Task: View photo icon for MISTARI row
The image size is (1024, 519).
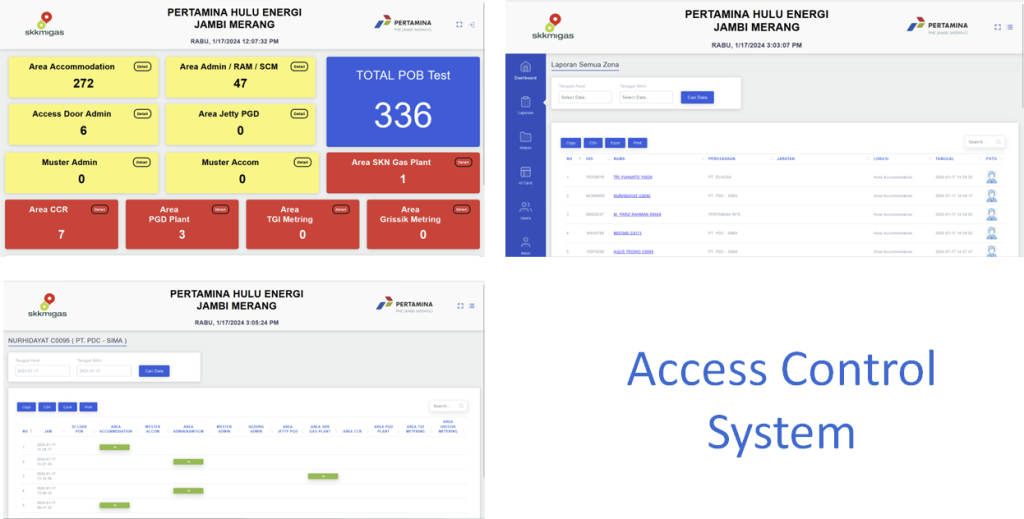Action: [x=991, y=233]
